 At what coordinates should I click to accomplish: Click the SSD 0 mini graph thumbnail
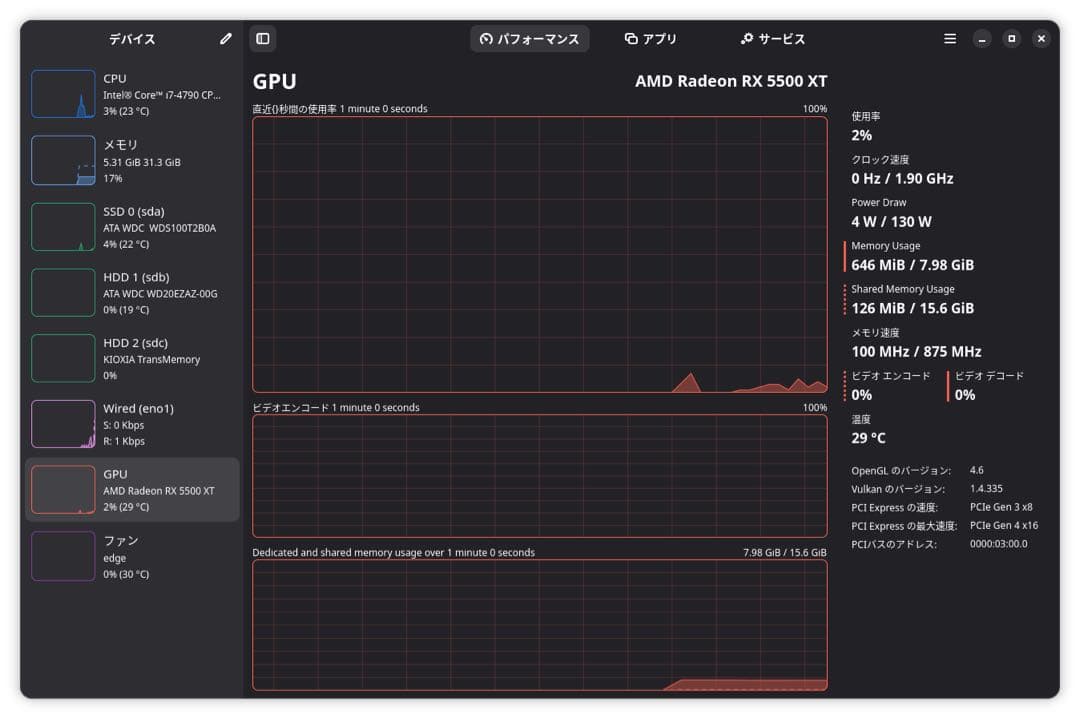pyautogui.click(x=63, y=227)
